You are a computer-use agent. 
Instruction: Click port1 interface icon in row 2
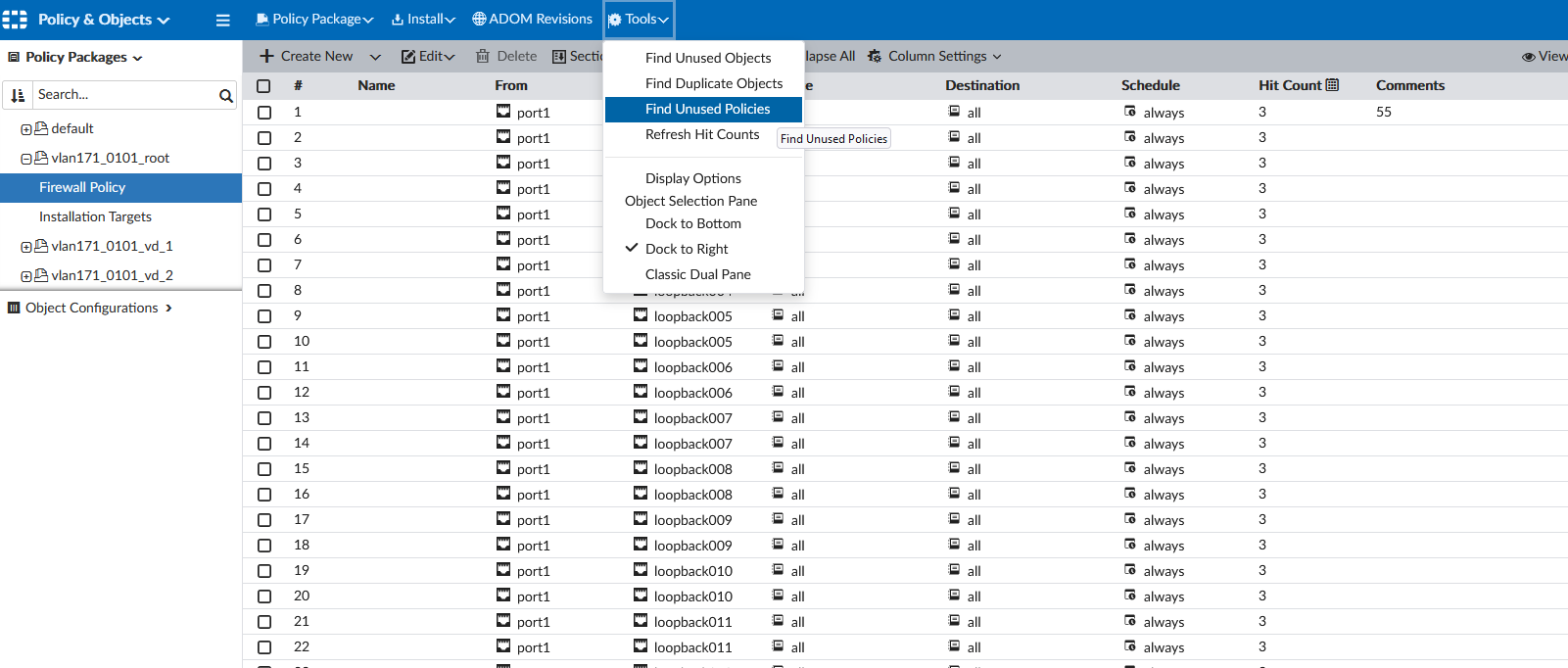(503, 137)
